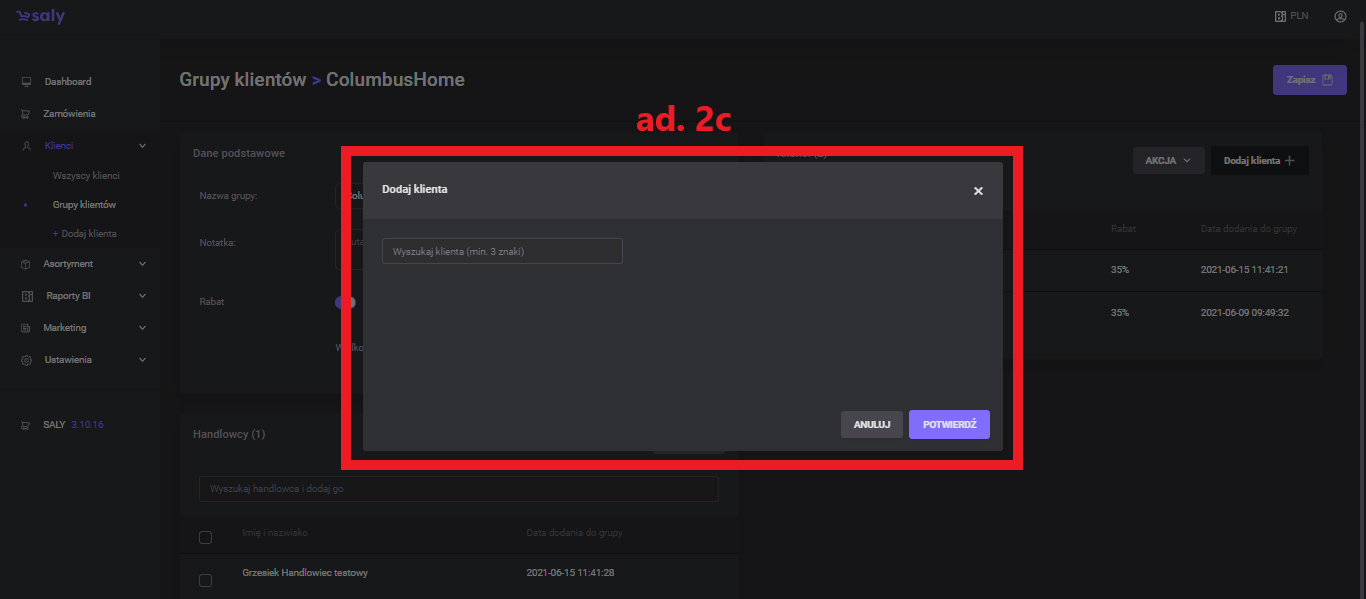Screen dimensions: 1366x599
Task: Tick checkbox for Grzesiek Handlowiec testowy
Action: pos(206,580)
